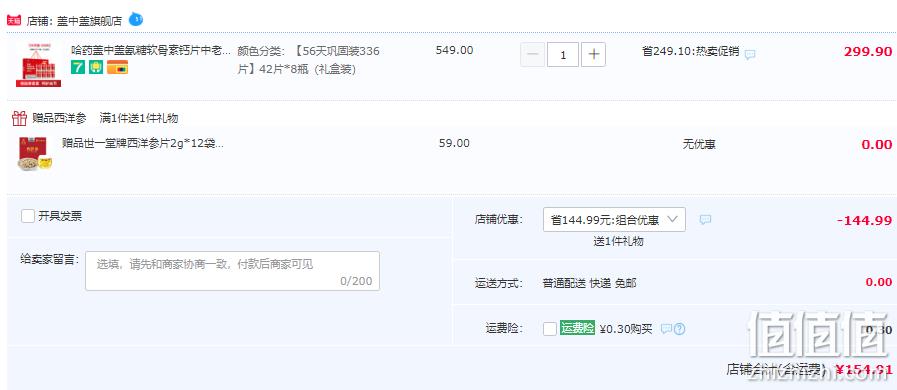This screenshot has height=390, width=897.
Task: Click the 满1件送1件礼物 promotion text
Action: 139,118
